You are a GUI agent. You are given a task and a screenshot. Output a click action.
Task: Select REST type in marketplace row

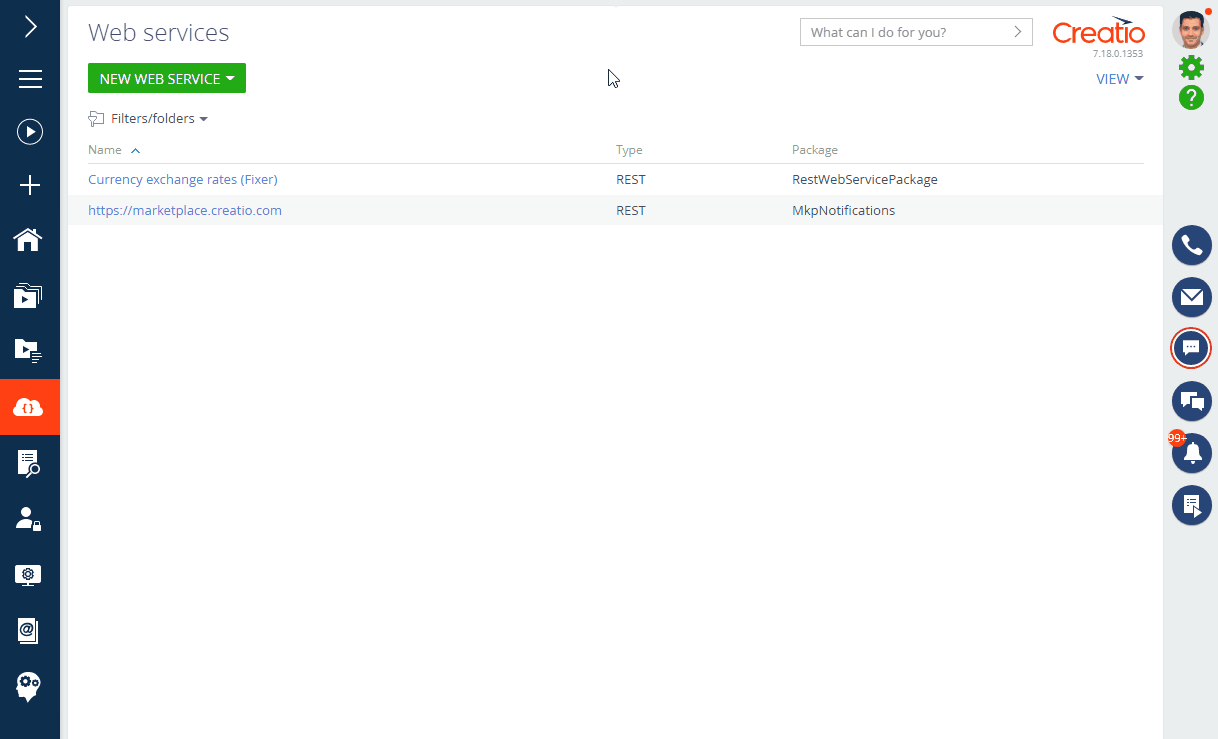(631, 211)
